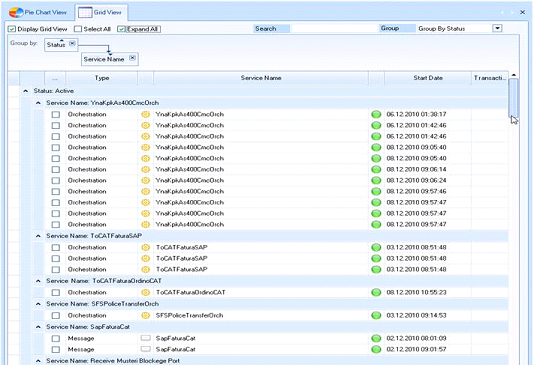Sort by the Type column header

[x=102, y=78]
